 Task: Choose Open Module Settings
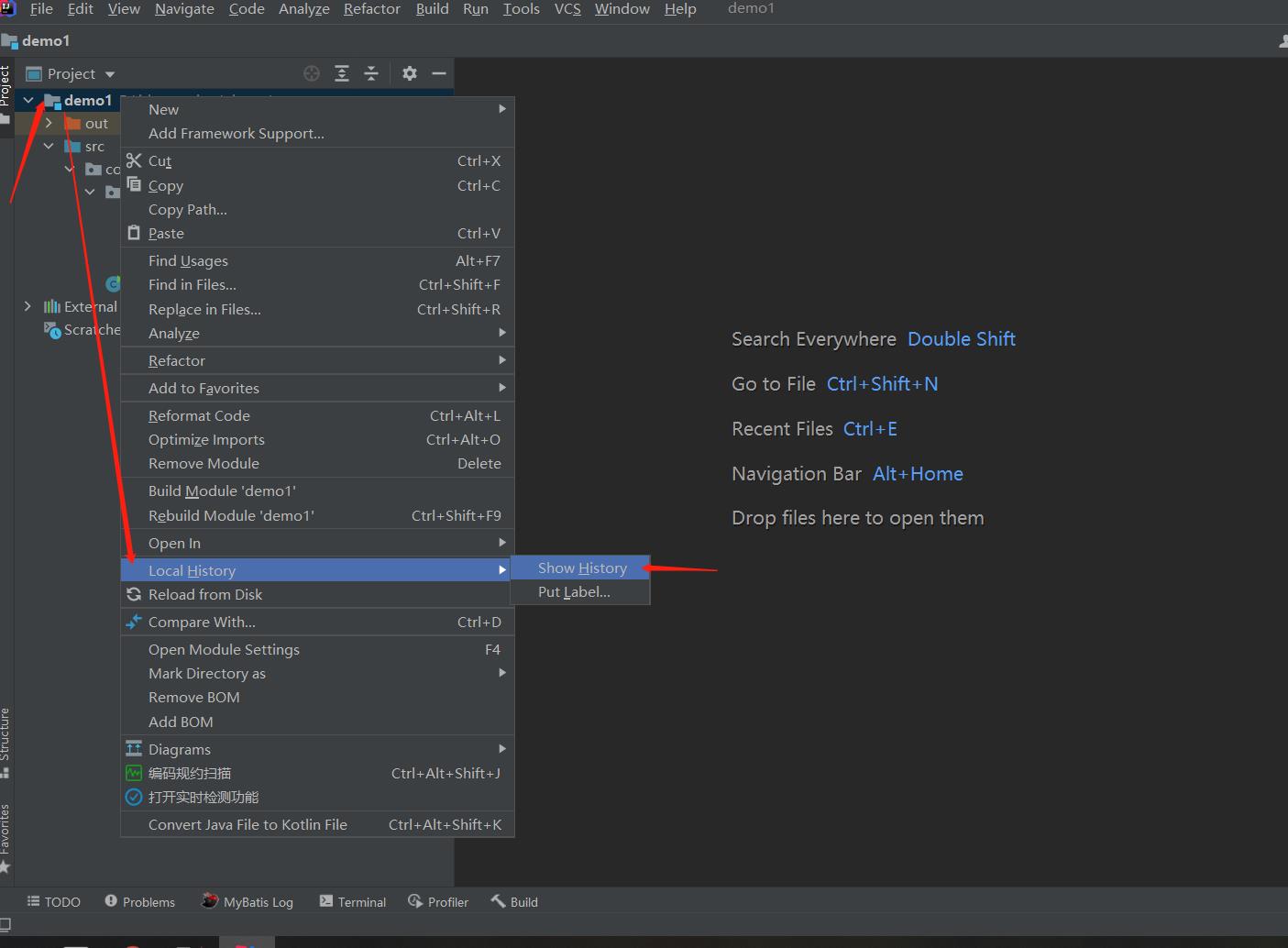(317, 649)
